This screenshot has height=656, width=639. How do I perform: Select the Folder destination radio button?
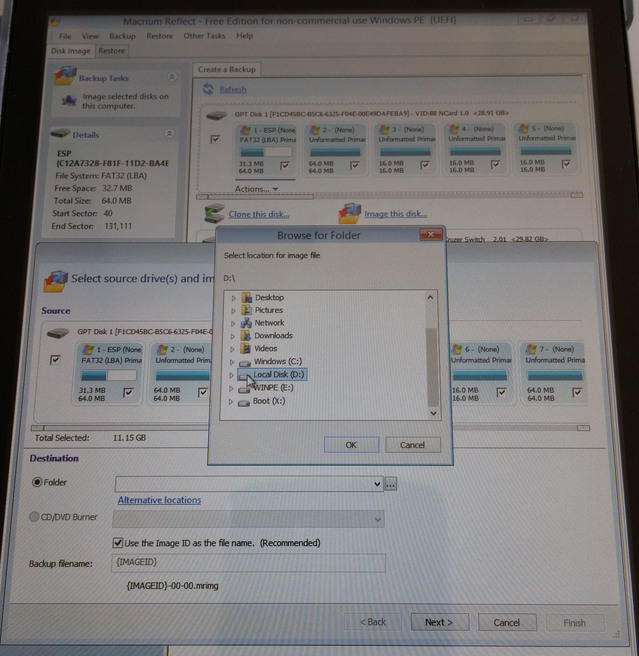tap(37, 482)
